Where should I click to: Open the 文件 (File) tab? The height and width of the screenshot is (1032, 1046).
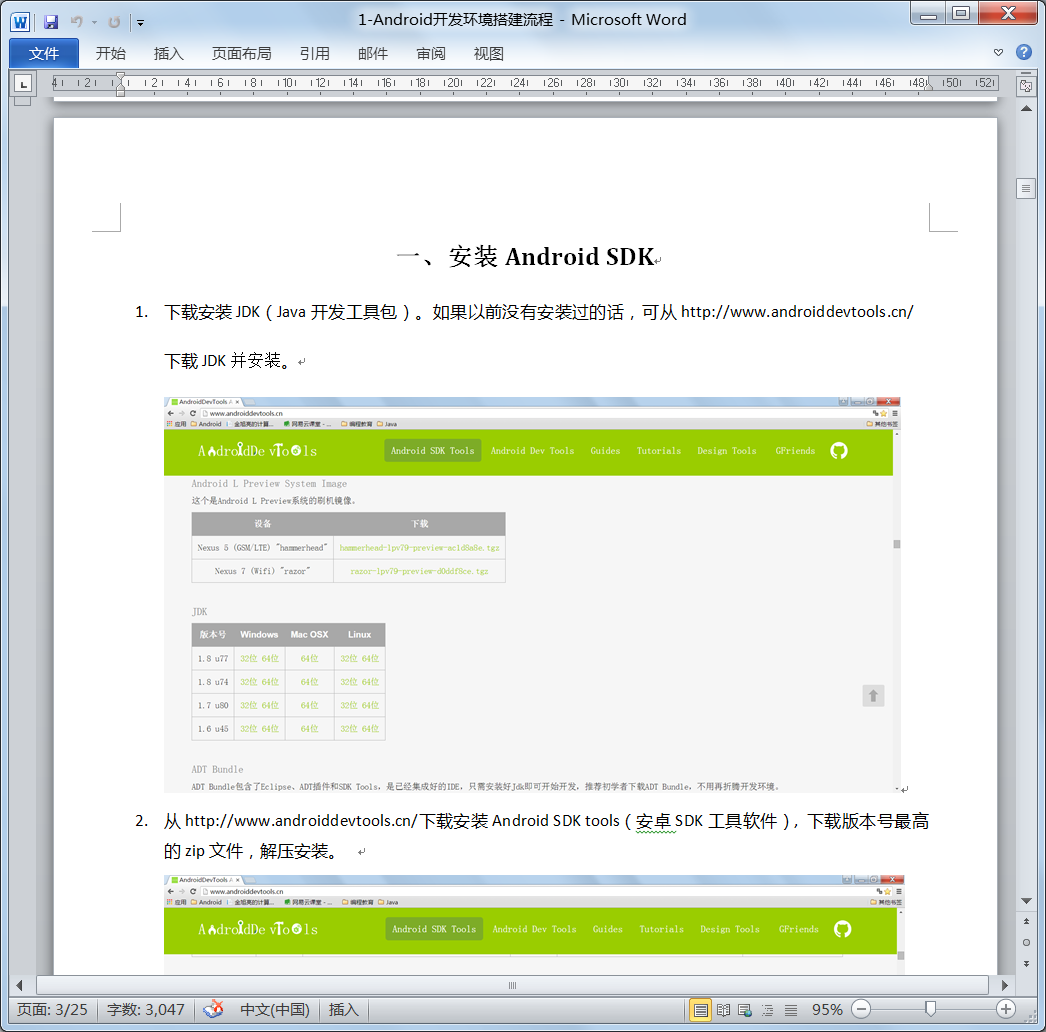tap(44, 53)
